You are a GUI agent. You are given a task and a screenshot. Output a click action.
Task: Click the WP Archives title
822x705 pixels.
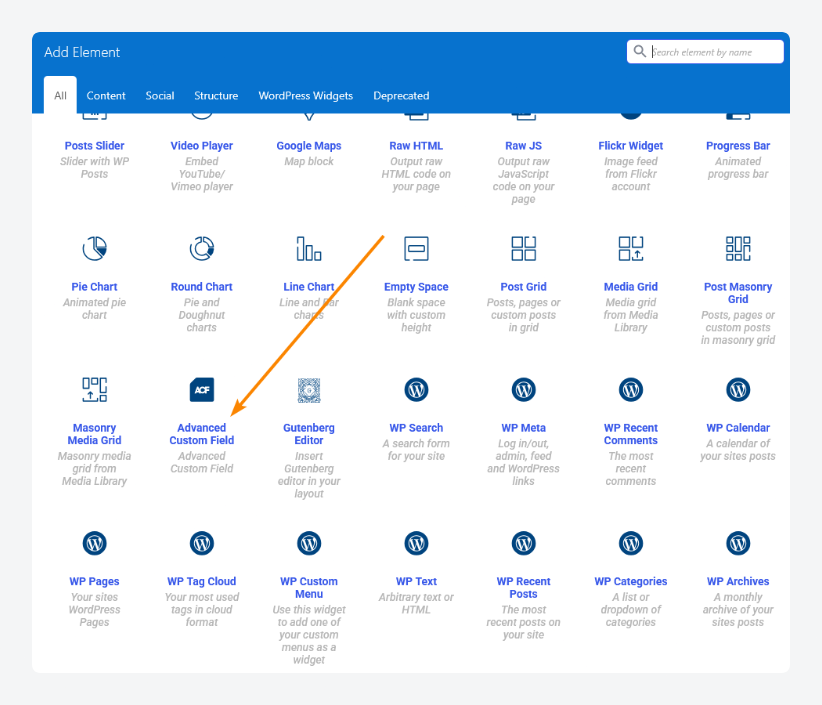point(738,581)
